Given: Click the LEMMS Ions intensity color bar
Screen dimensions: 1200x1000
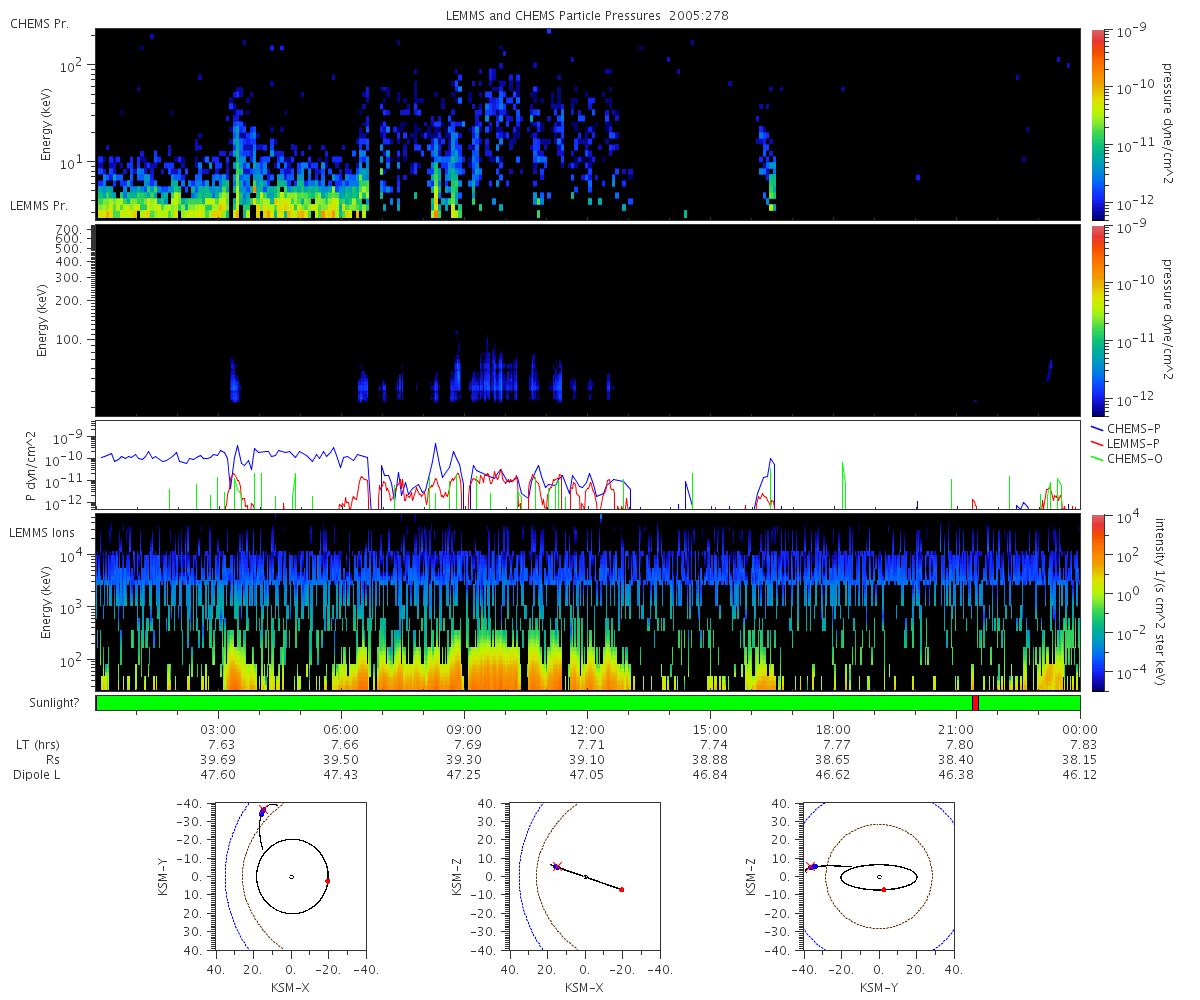Looking at the screenshot, I should point(1098,602).
